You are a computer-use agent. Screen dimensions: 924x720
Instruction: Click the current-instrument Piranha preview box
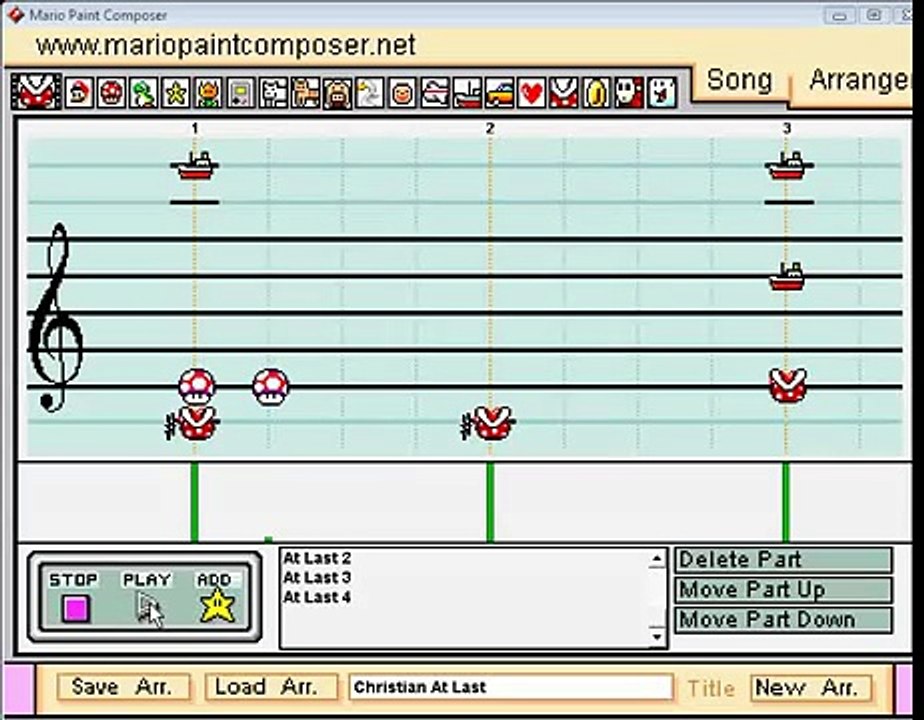(37, 91)
